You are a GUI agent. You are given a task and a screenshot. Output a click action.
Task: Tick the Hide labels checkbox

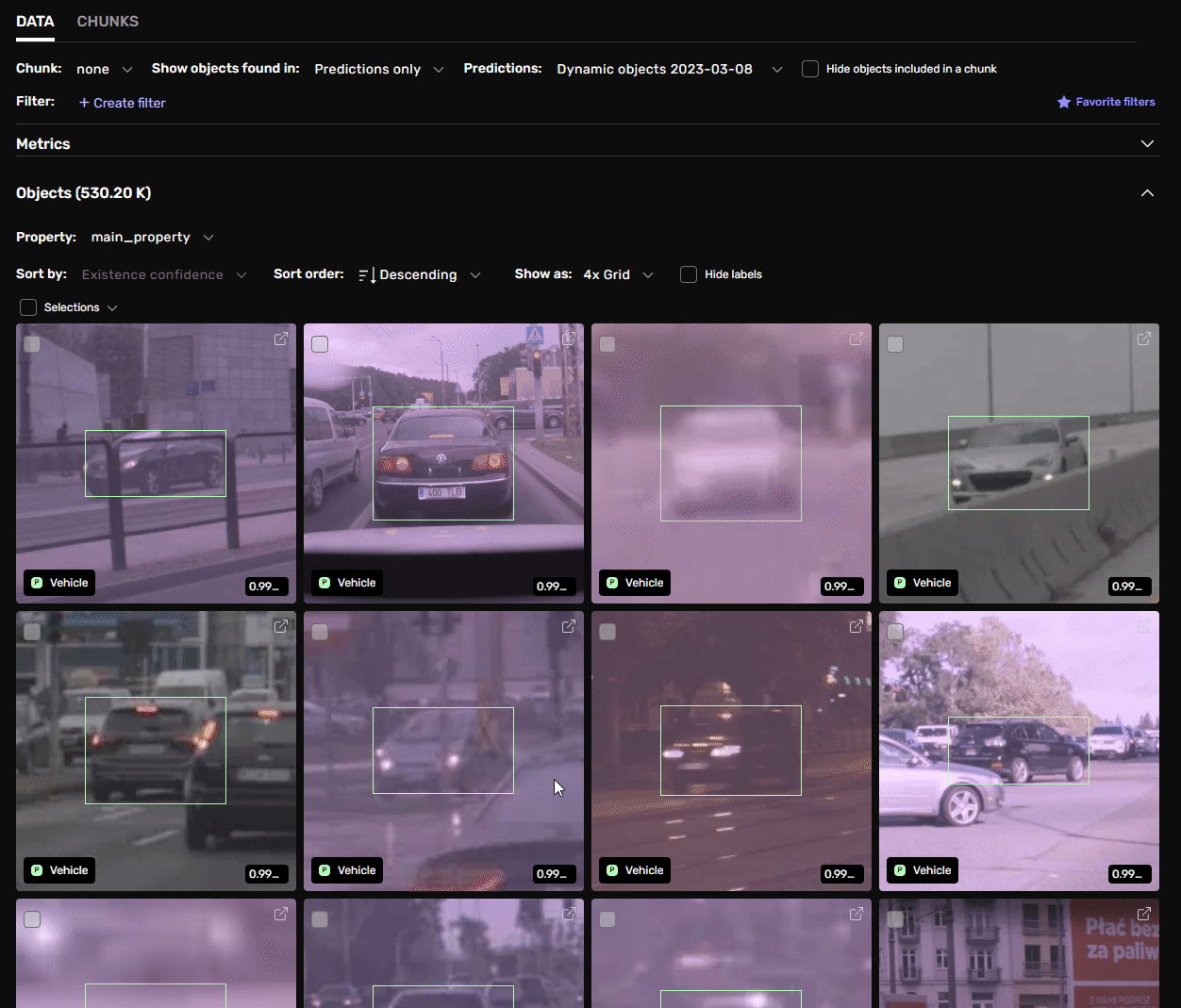(x=689, y=274)
